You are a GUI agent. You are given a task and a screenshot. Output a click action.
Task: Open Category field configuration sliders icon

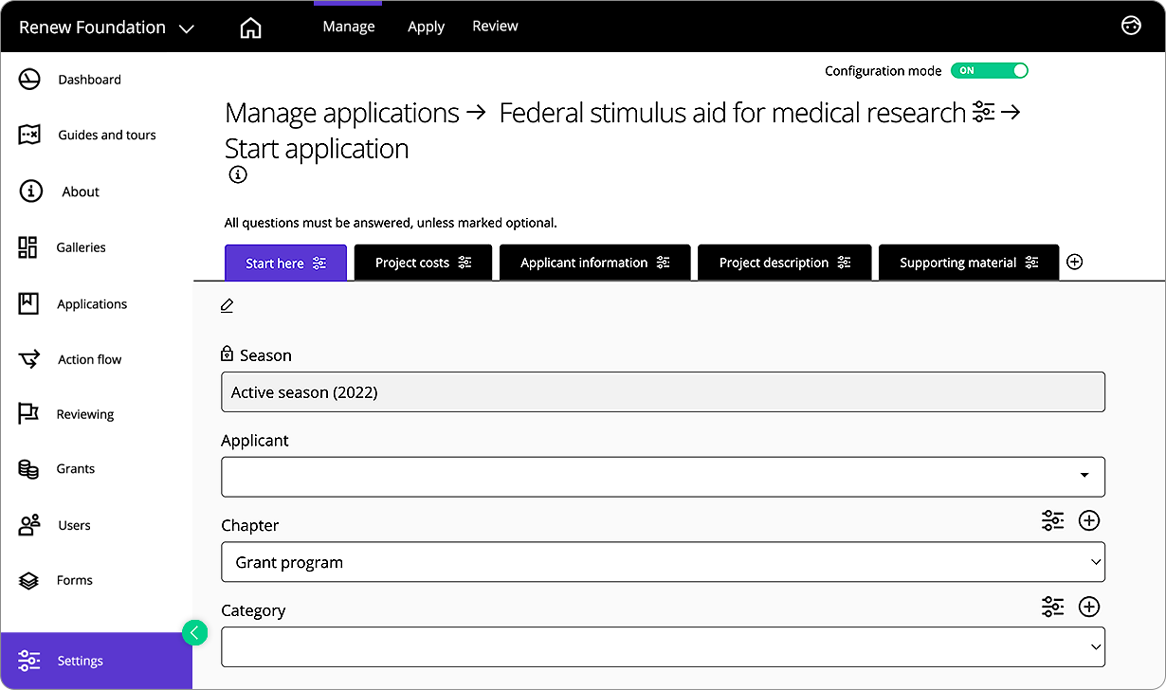(x=1053, y=607)
